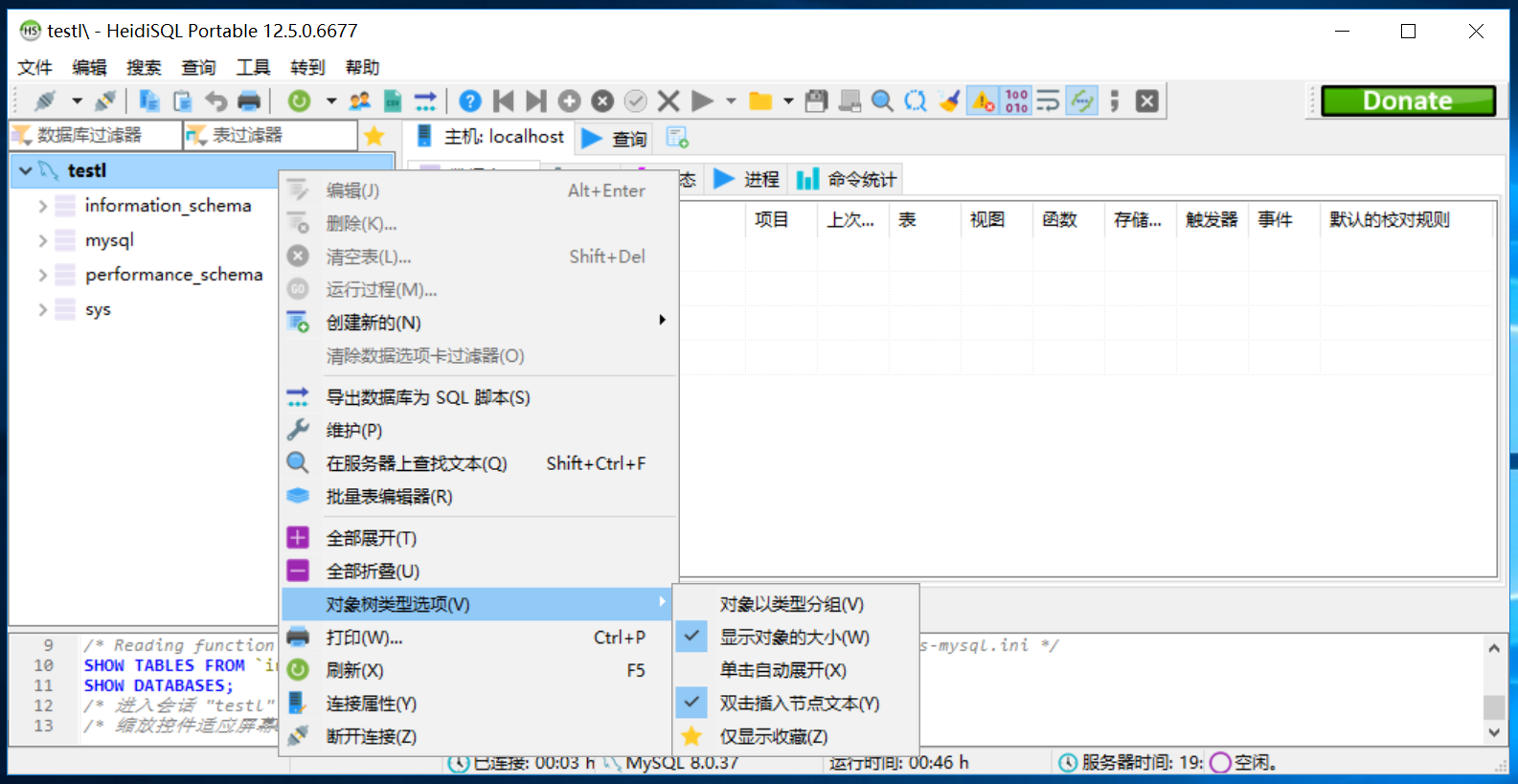Click the Undo arrow toolbar icon

(216, 101)
